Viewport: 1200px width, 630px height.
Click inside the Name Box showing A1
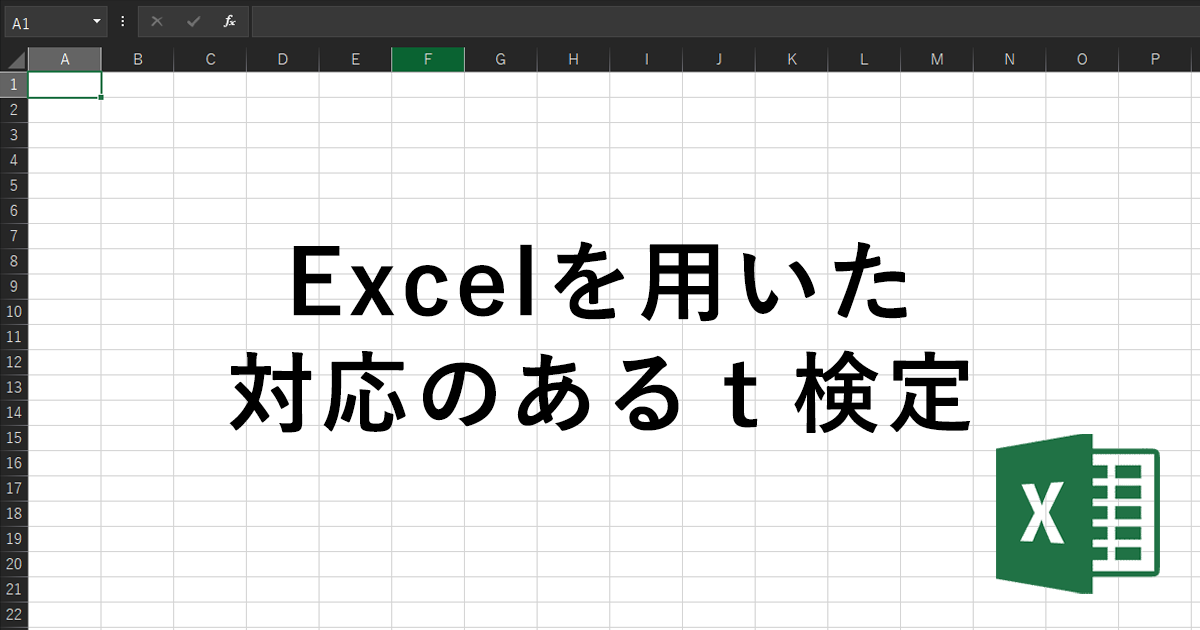click(45, 21)
